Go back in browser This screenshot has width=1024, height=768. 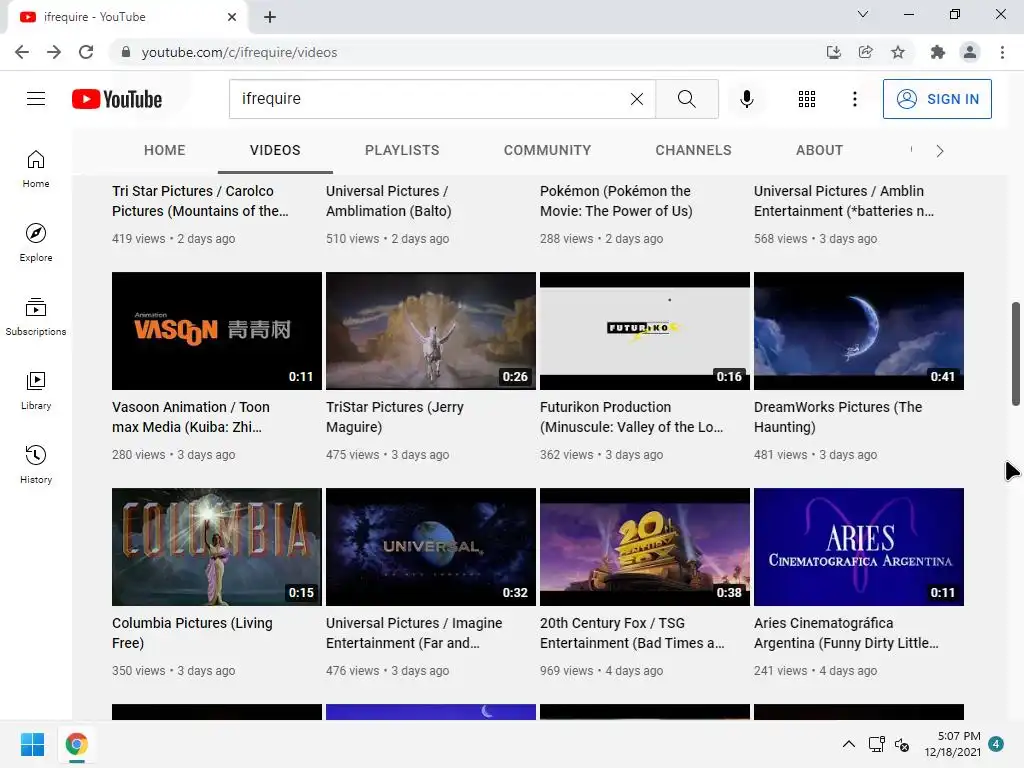coord(22,52)
